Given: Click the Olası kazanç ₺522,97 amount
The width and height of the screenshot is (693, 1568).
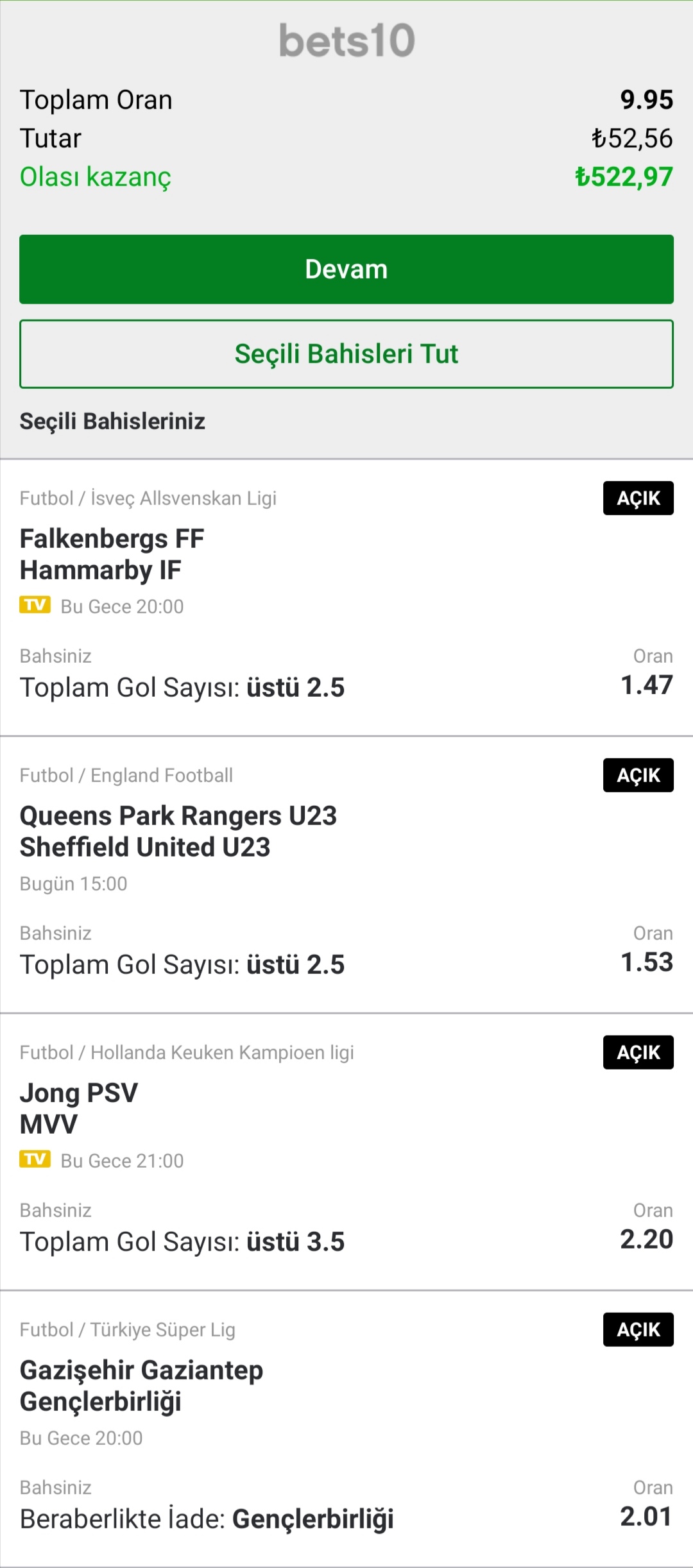Looking at the screenshot, I should coord(624,177).
